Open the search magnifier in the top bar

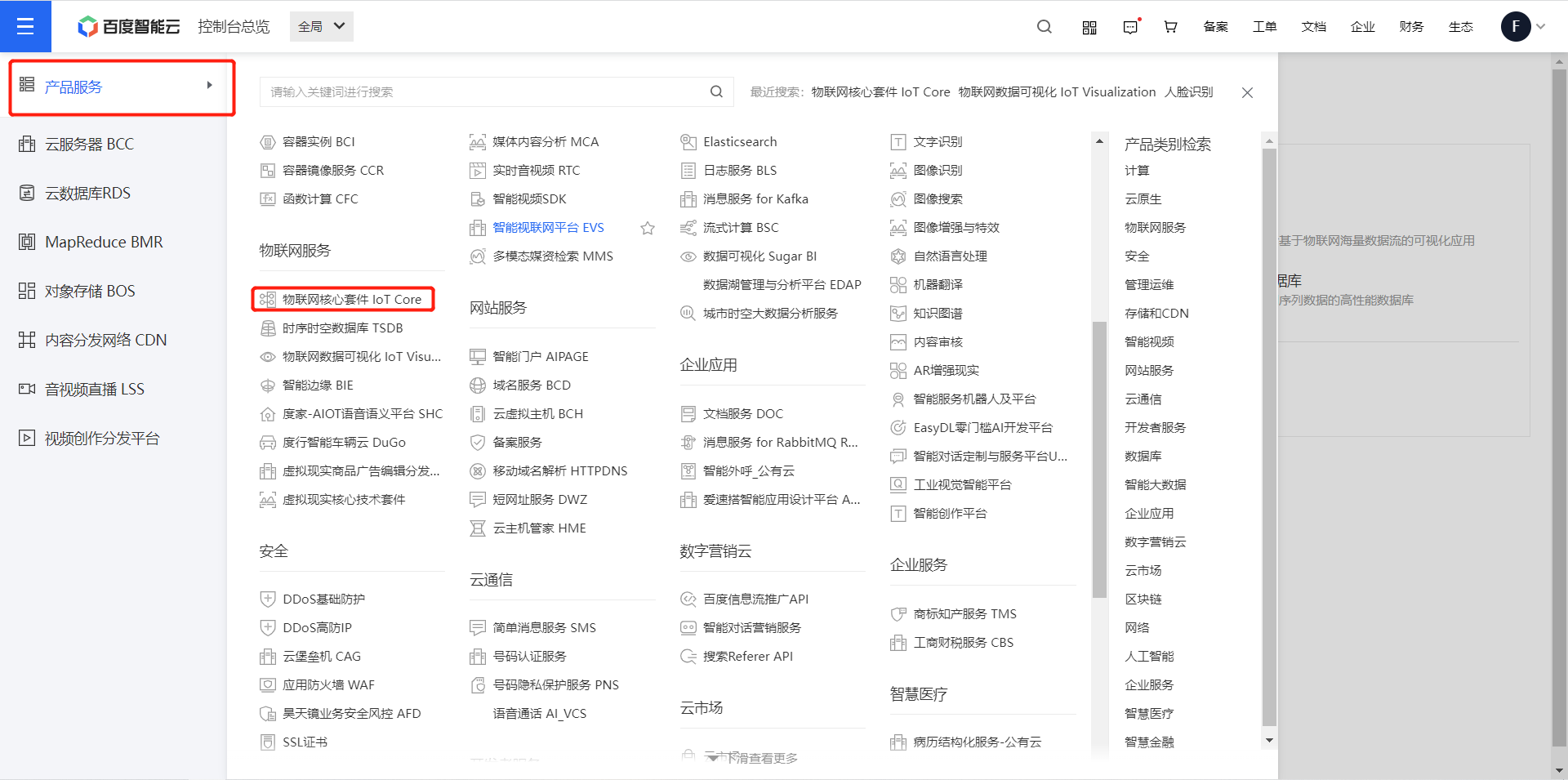[1044, 26]
